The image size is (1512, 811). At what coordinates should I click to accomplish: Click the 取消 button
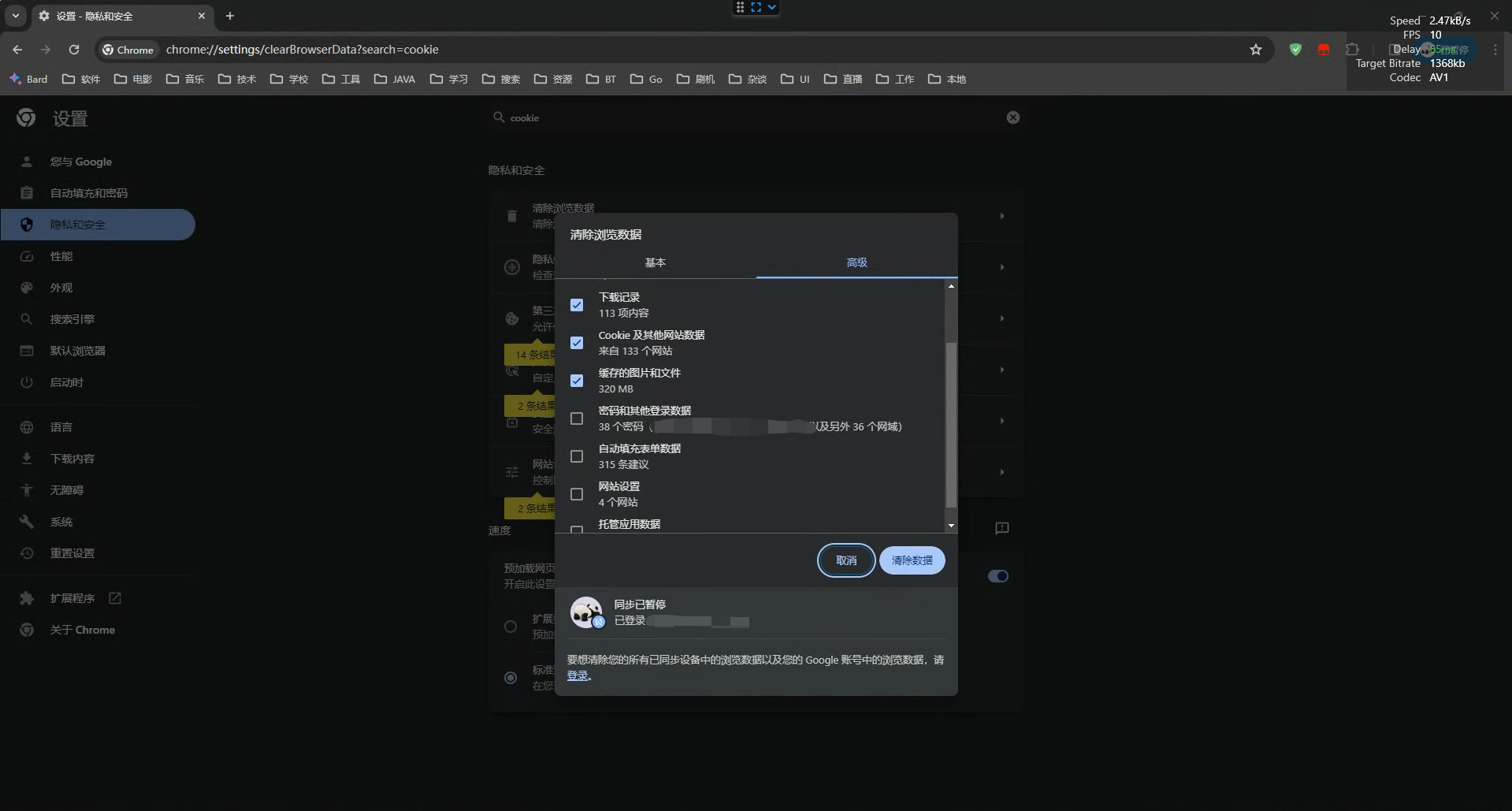pyautogui.click(x=845, y=560)
